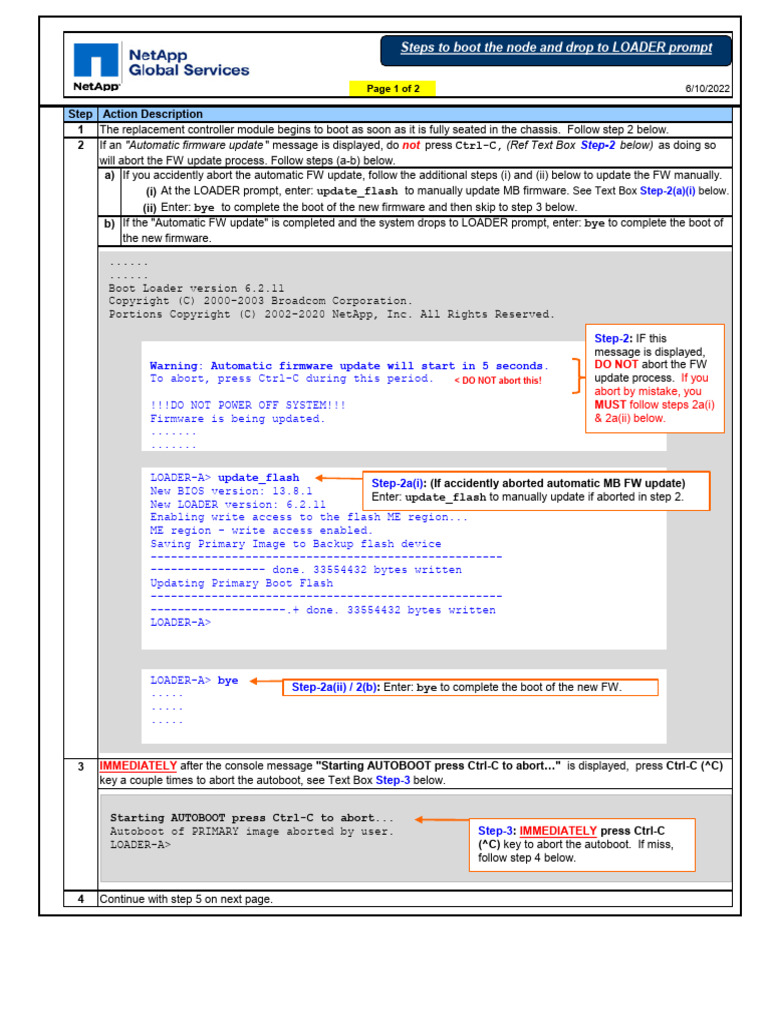
Task: Click 'Saving Primary Image to Backup flash device'
Action: 296,543
